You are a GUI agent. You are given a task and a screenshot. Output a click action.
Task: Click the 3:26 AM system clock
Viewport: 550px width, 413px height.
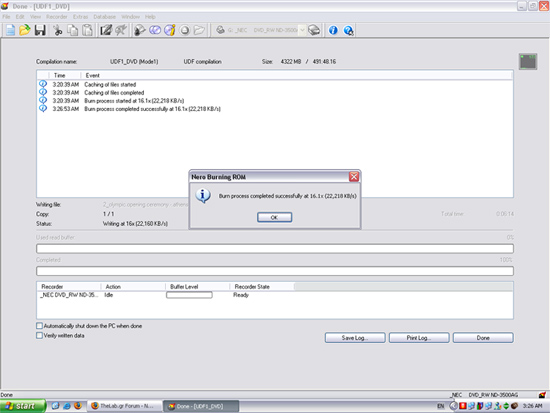tap(532, 406)
